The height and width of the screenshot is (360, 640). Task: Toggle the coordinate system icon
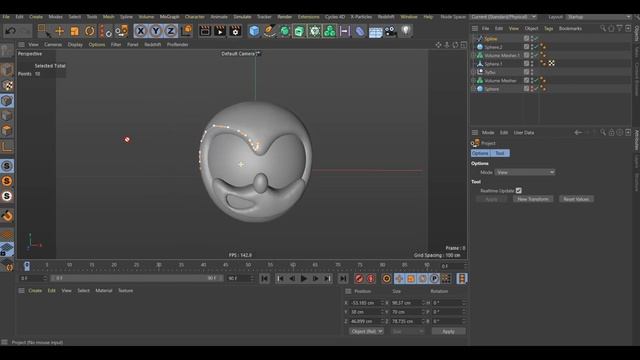[x=187, y=31]
